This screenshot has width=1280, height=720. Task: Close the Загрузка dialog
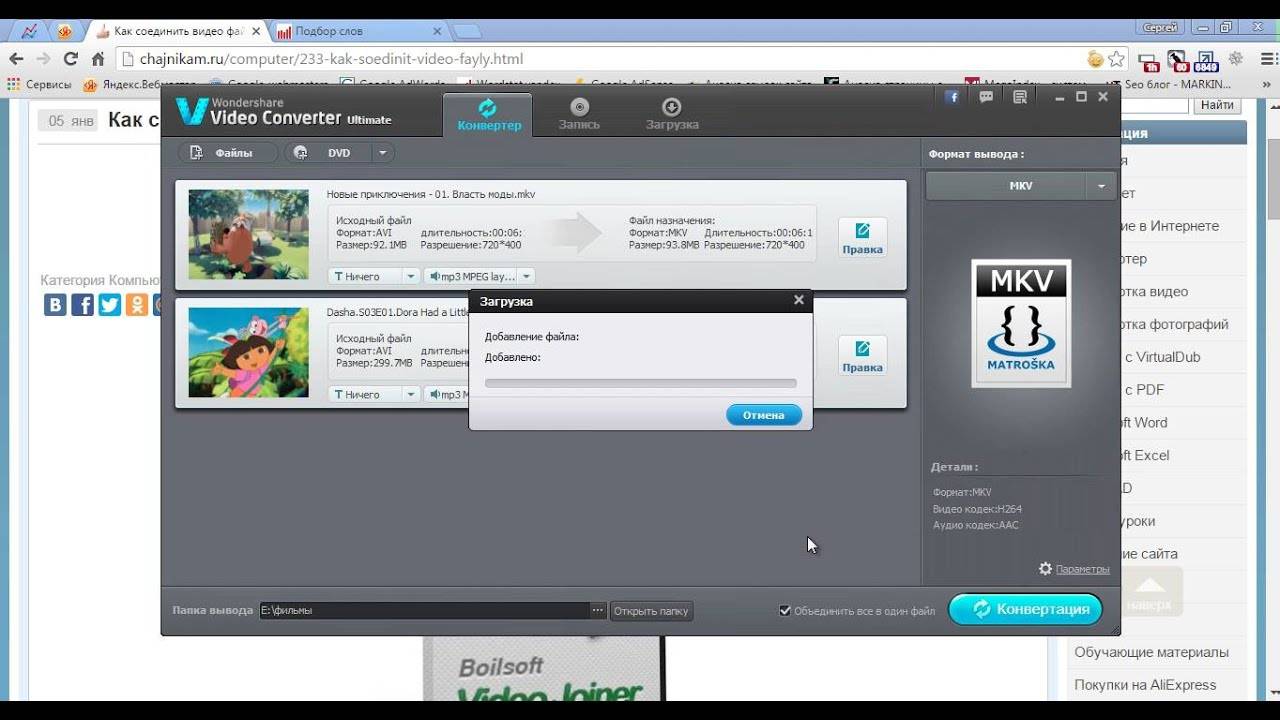(x=798, y=300)
